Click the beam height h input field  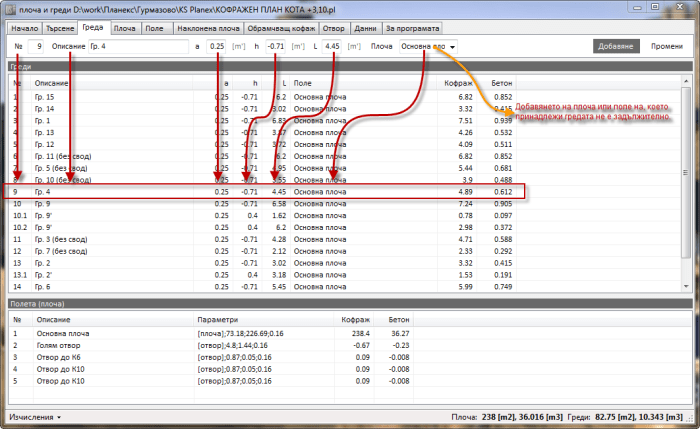pyautogui.click(x=276, y=47)
